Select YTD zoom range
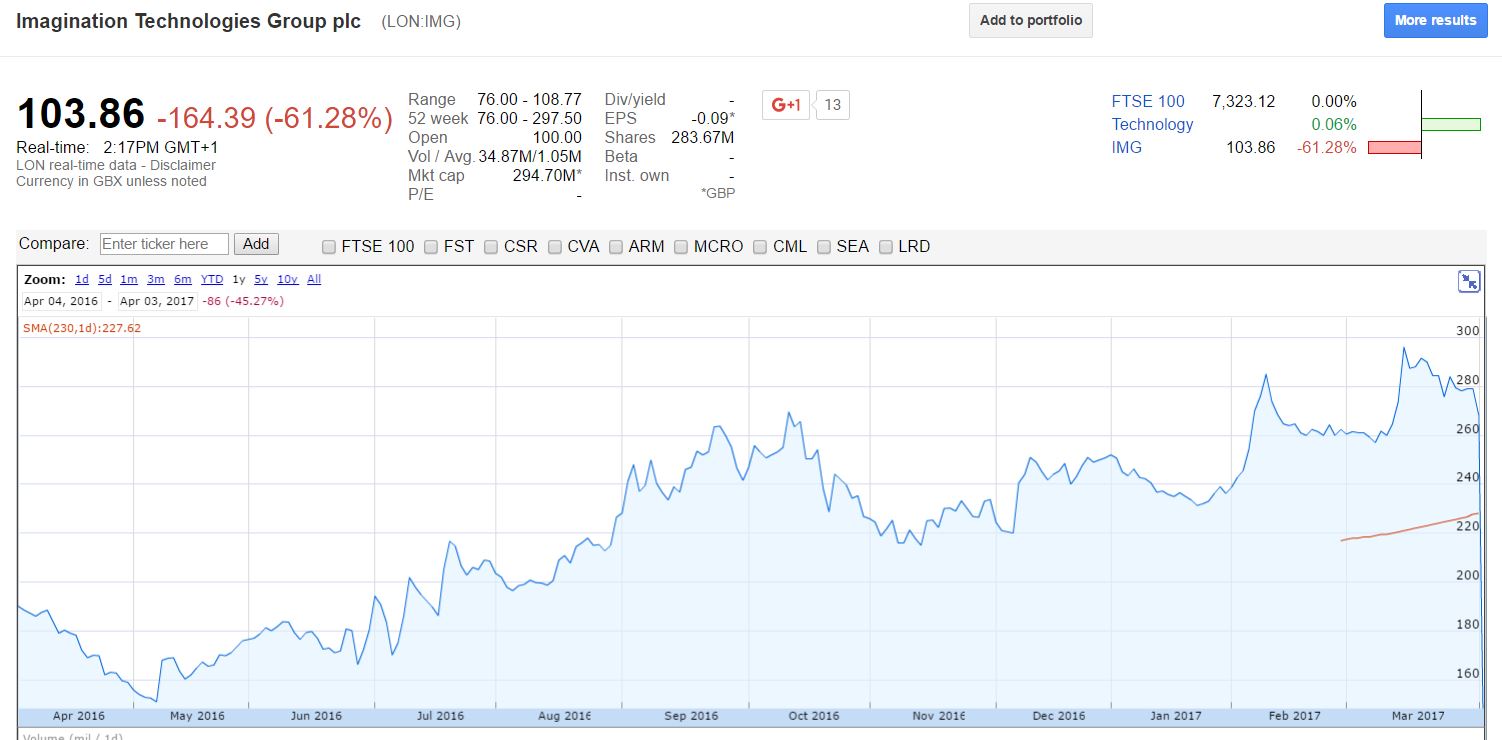 coord(212,280)
